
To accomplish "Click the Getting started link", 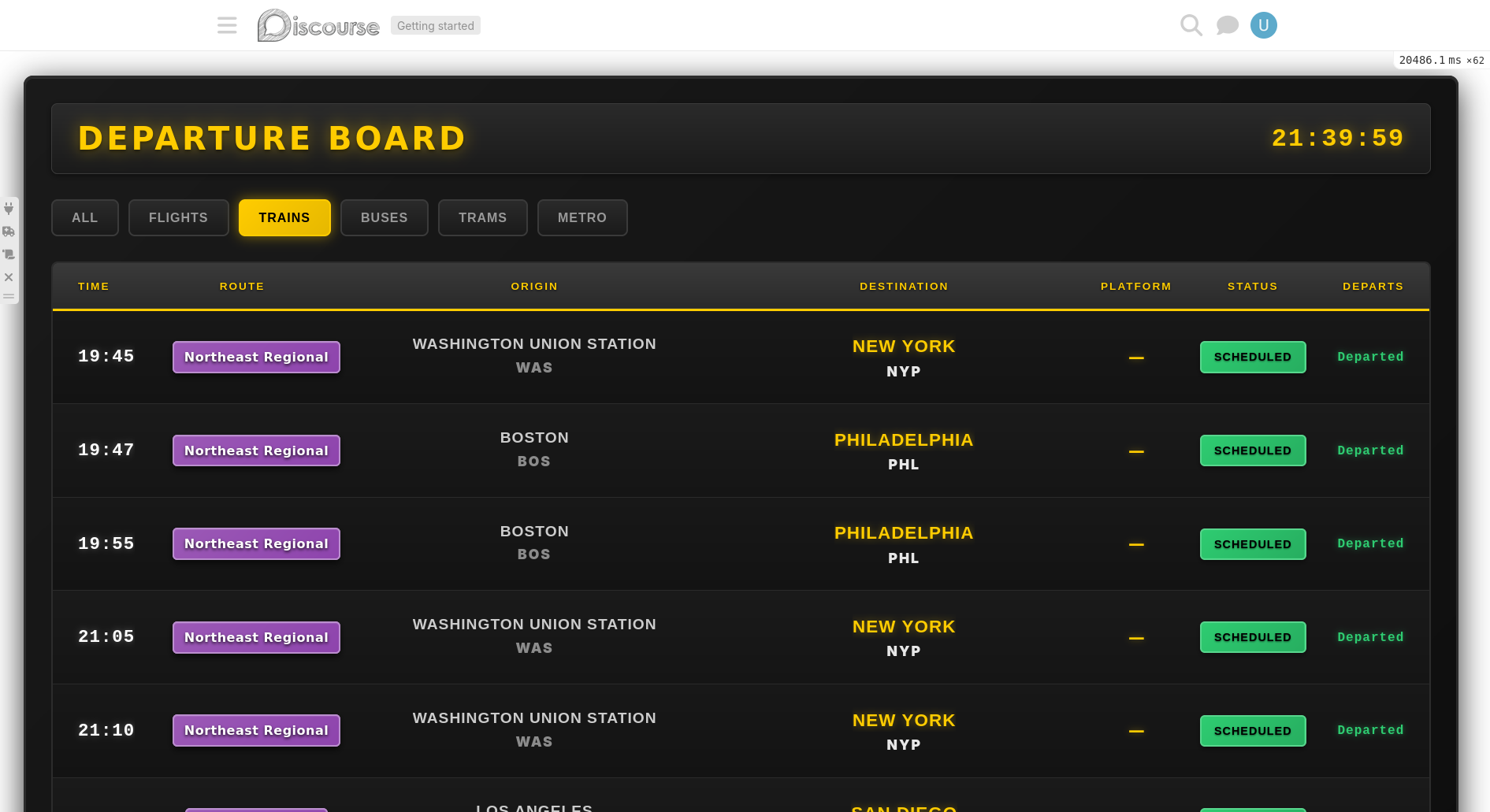I will point(435,26).
